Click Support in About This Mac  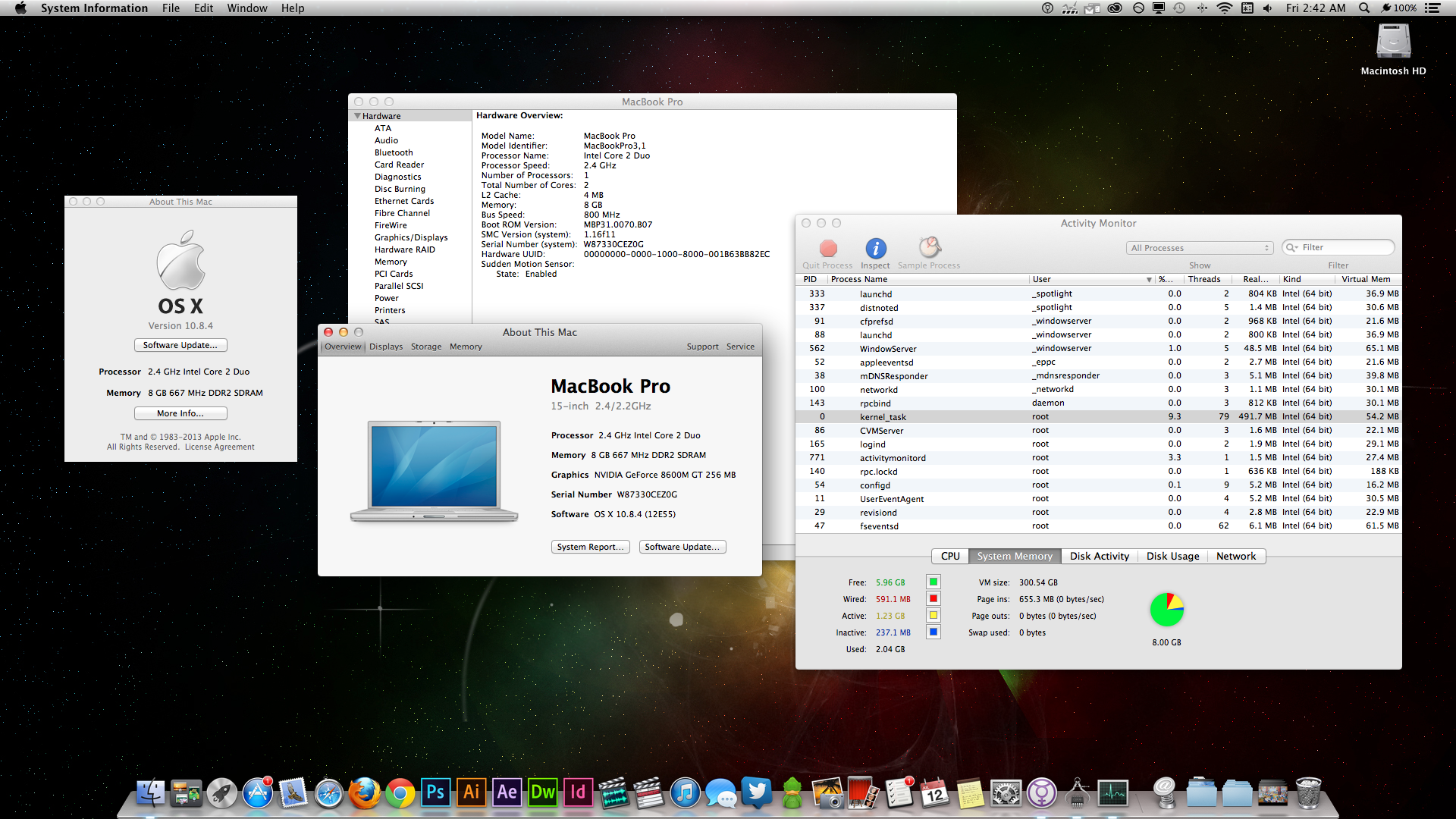pyautogui.click(x=702, y=347)
